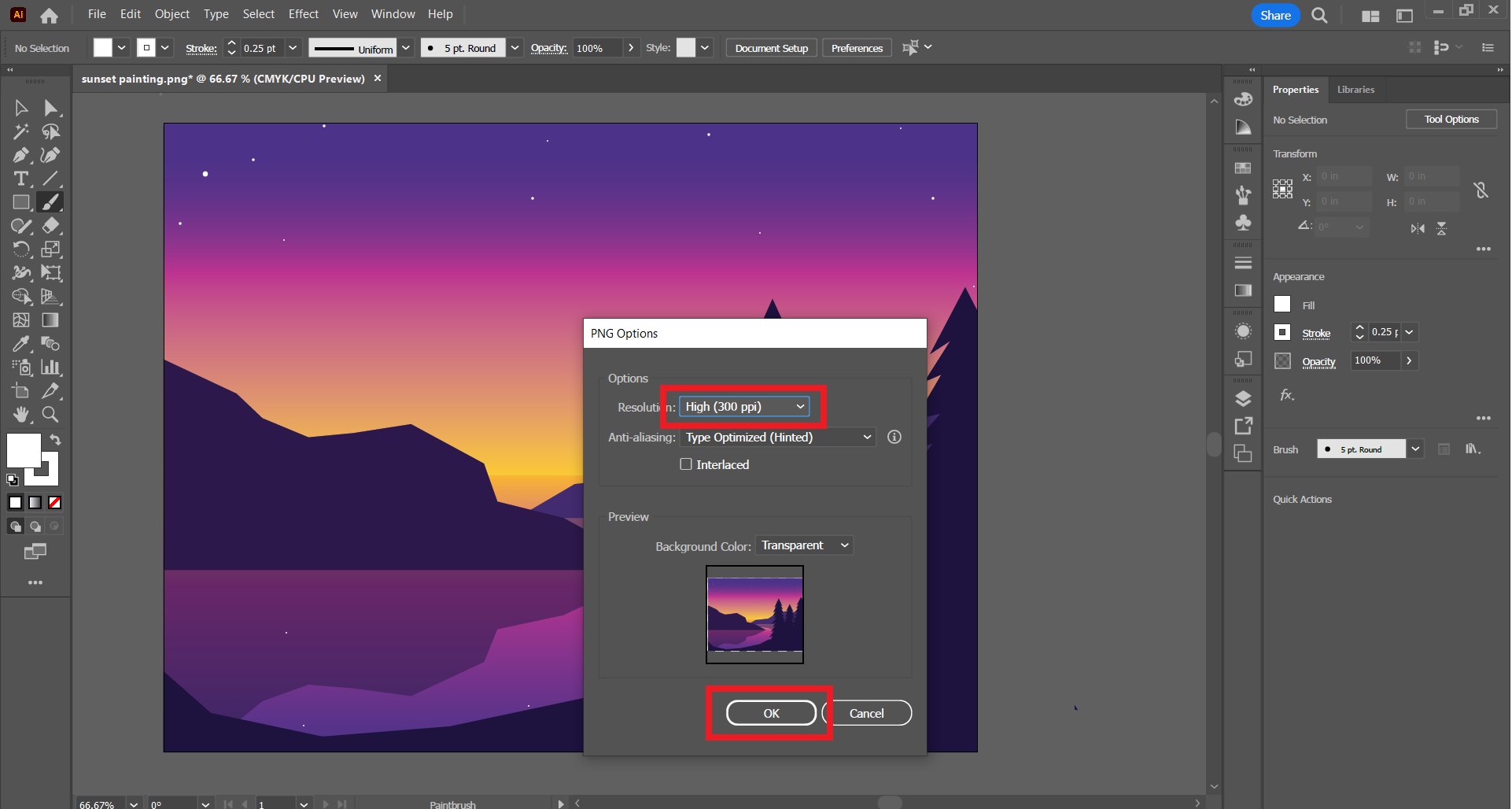Switch to the Libraries tab
The width and height of the screenshot is (1512, 809).
pyautogui.click(x=1355, y=90)
